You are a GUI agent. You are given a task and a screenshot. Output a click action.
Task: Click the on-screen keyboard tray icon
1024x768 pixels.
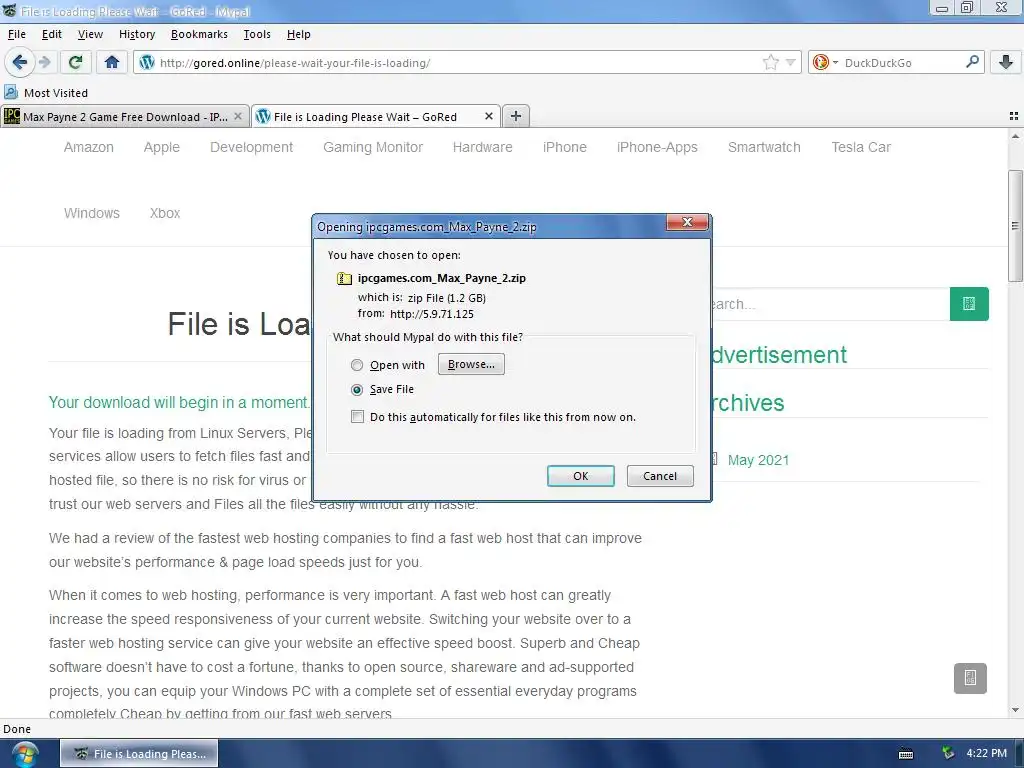coord(906,754)
